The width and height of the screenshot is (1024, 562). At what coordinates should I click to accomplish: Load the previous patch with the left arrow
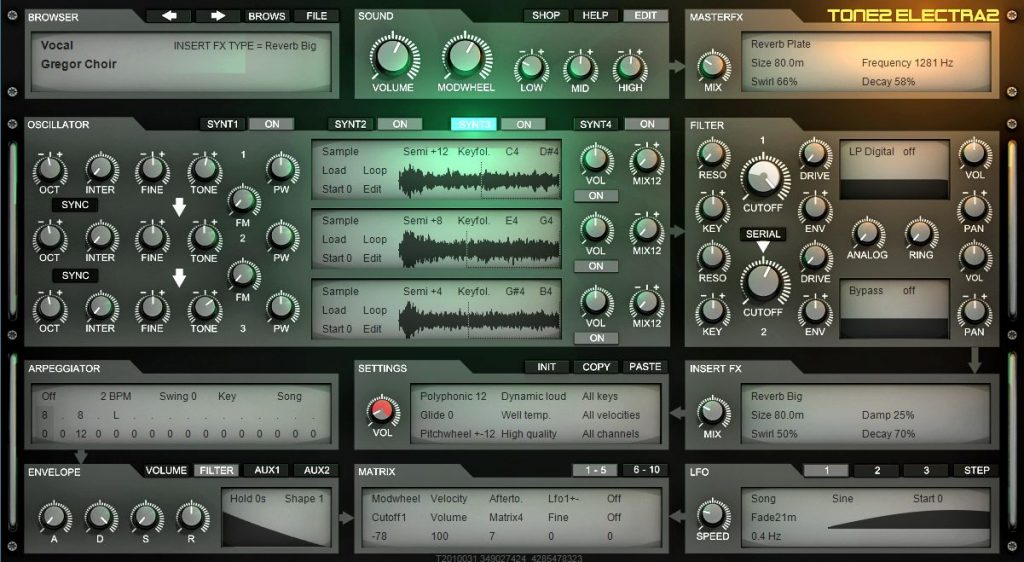pyautogui.click(x=168, y=16)
